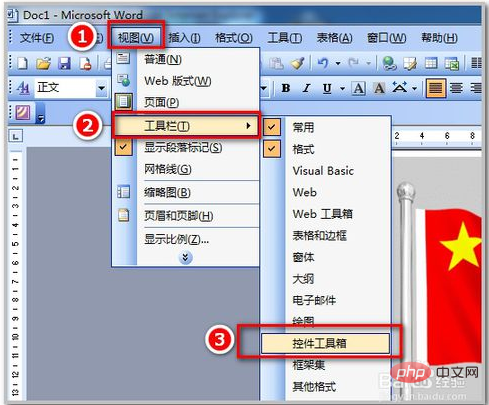Open the 视图(V) menu
Screen dimensions: 489x405
tap(136, 38)
